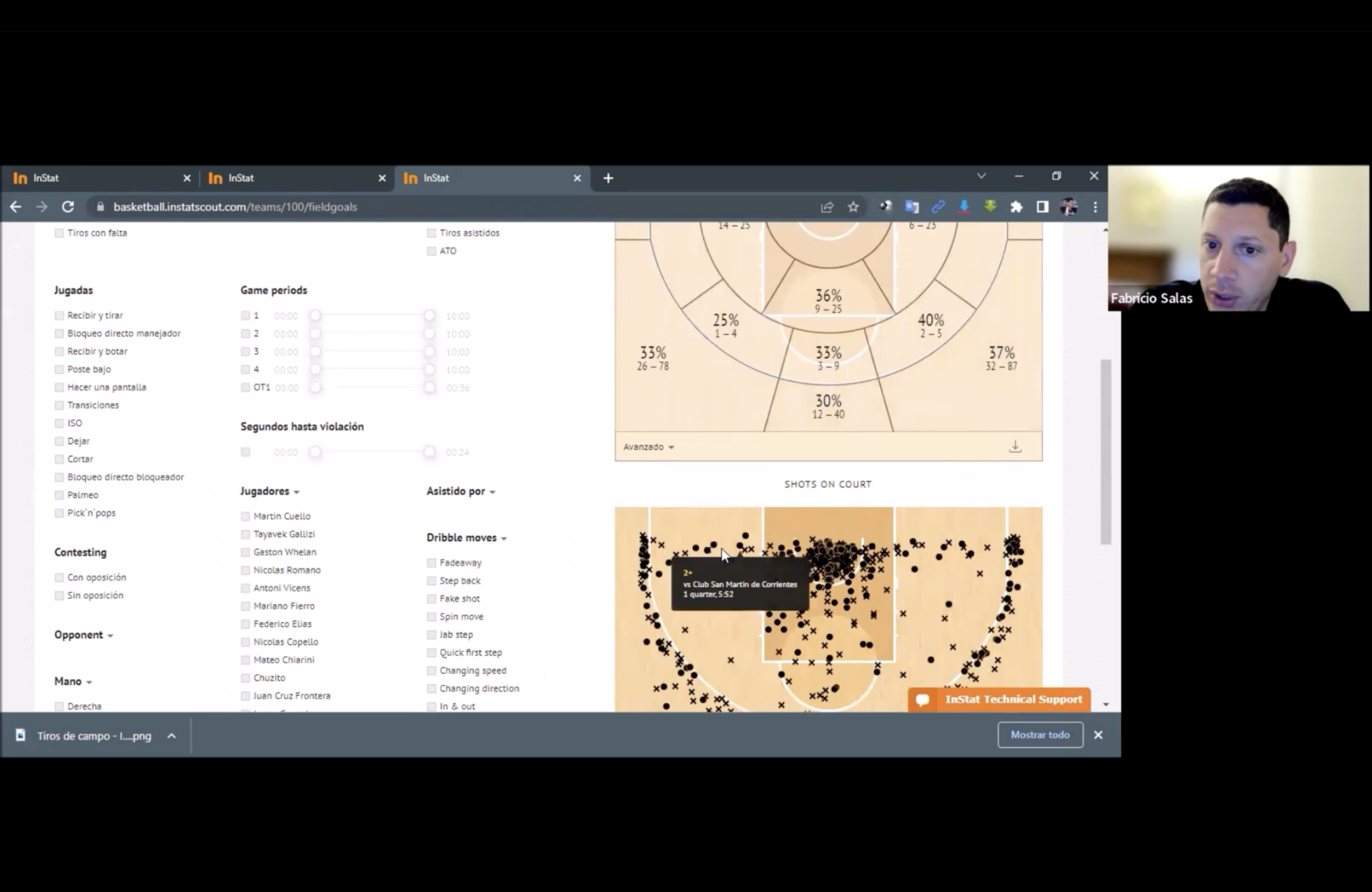
Task: Click the browser back arrow
Action: (15, 207)
